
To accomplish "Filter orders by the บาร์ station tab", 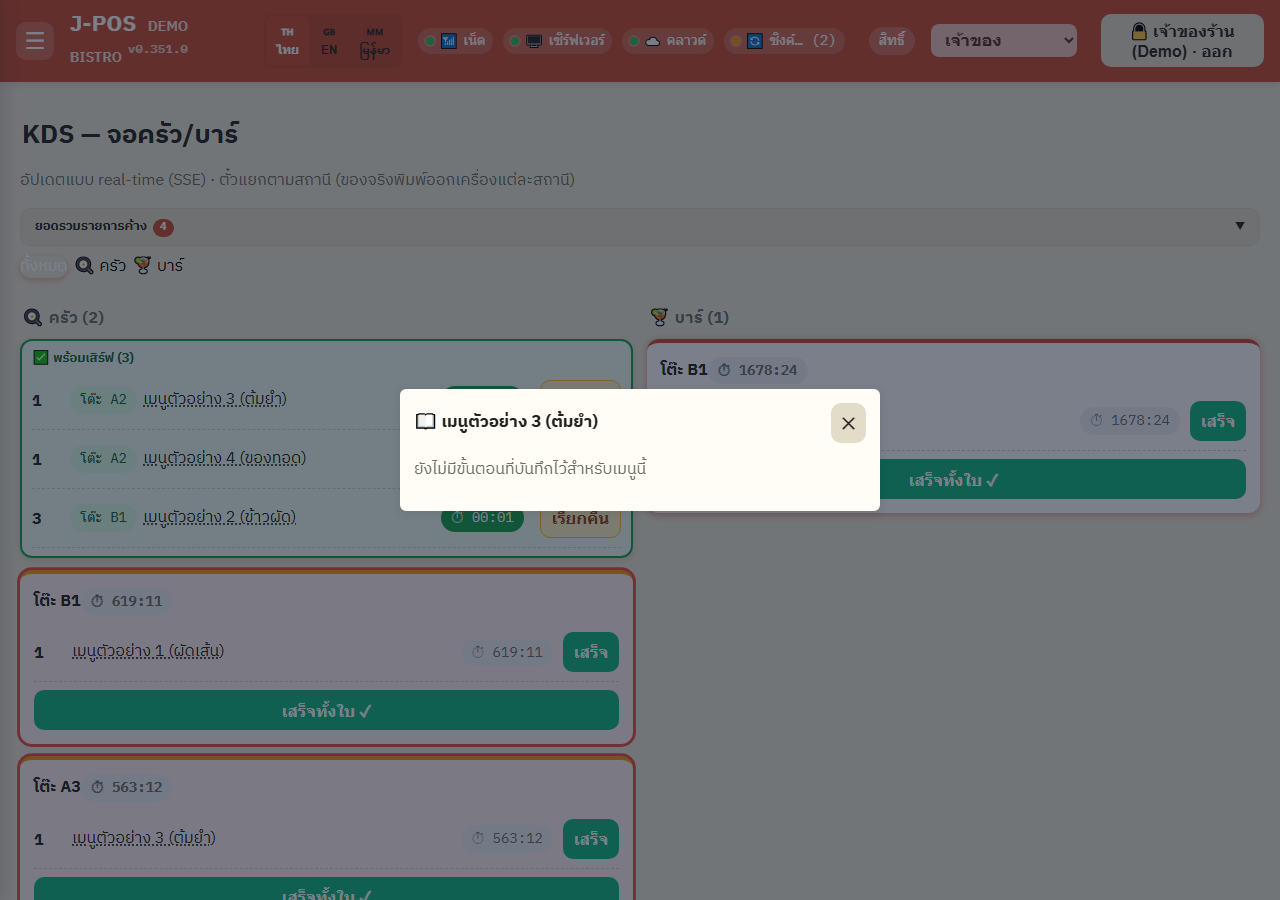I will [159, 266].
